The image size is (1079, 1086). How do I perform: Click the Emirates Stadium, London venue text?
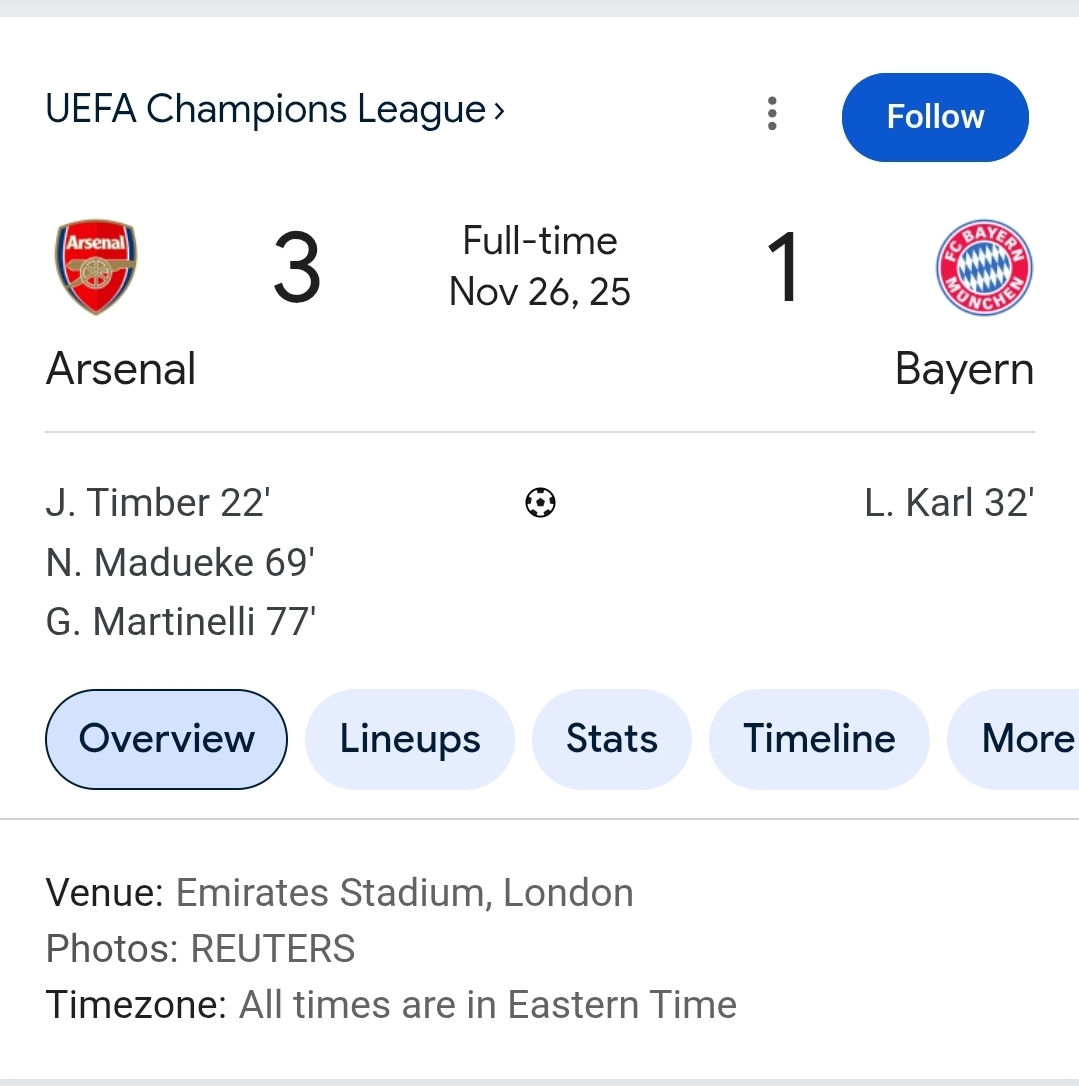(x=404, y=892)
